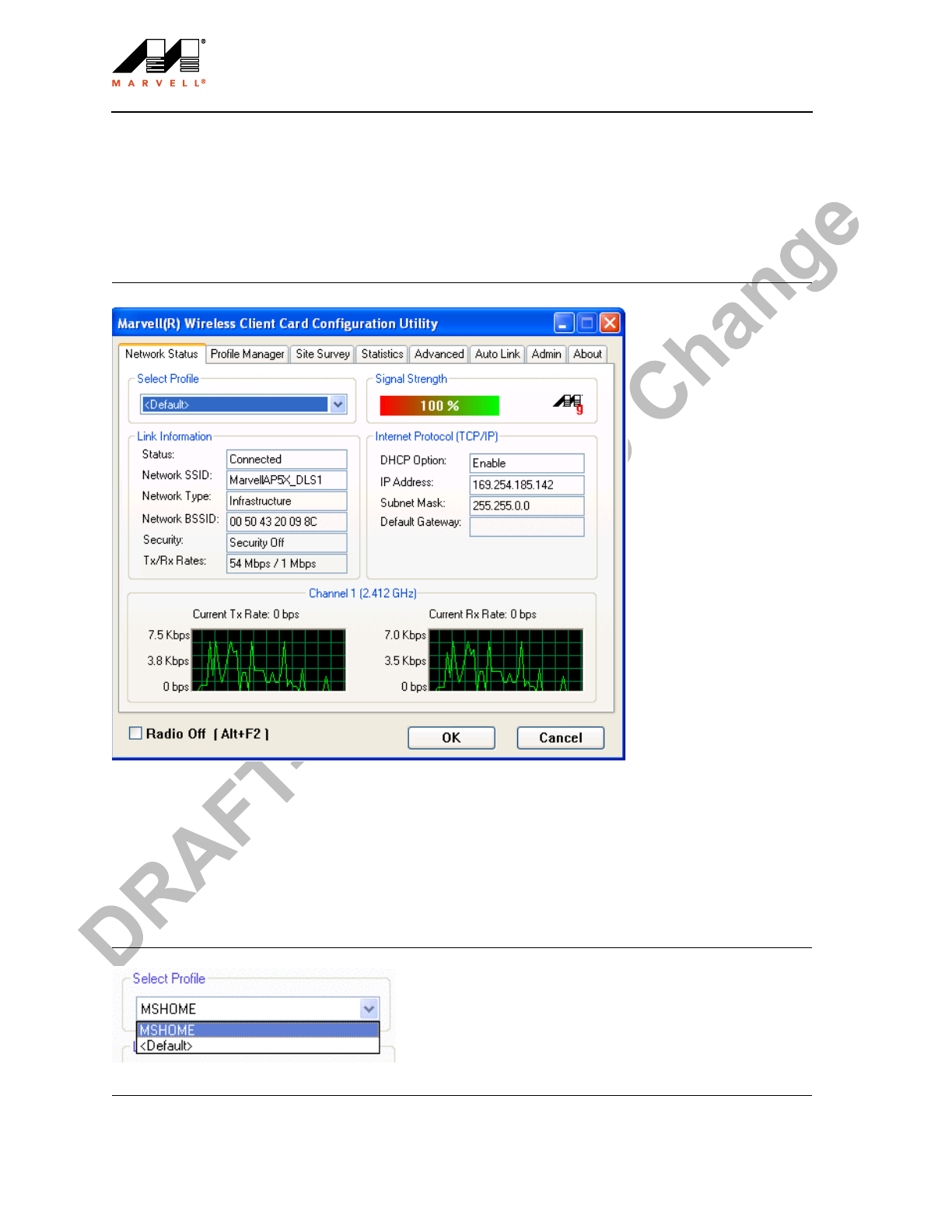Click the Current Rx Rate: 0 bps text
The height and width of the screenshot is (1232, 952).
click(483, 614)
